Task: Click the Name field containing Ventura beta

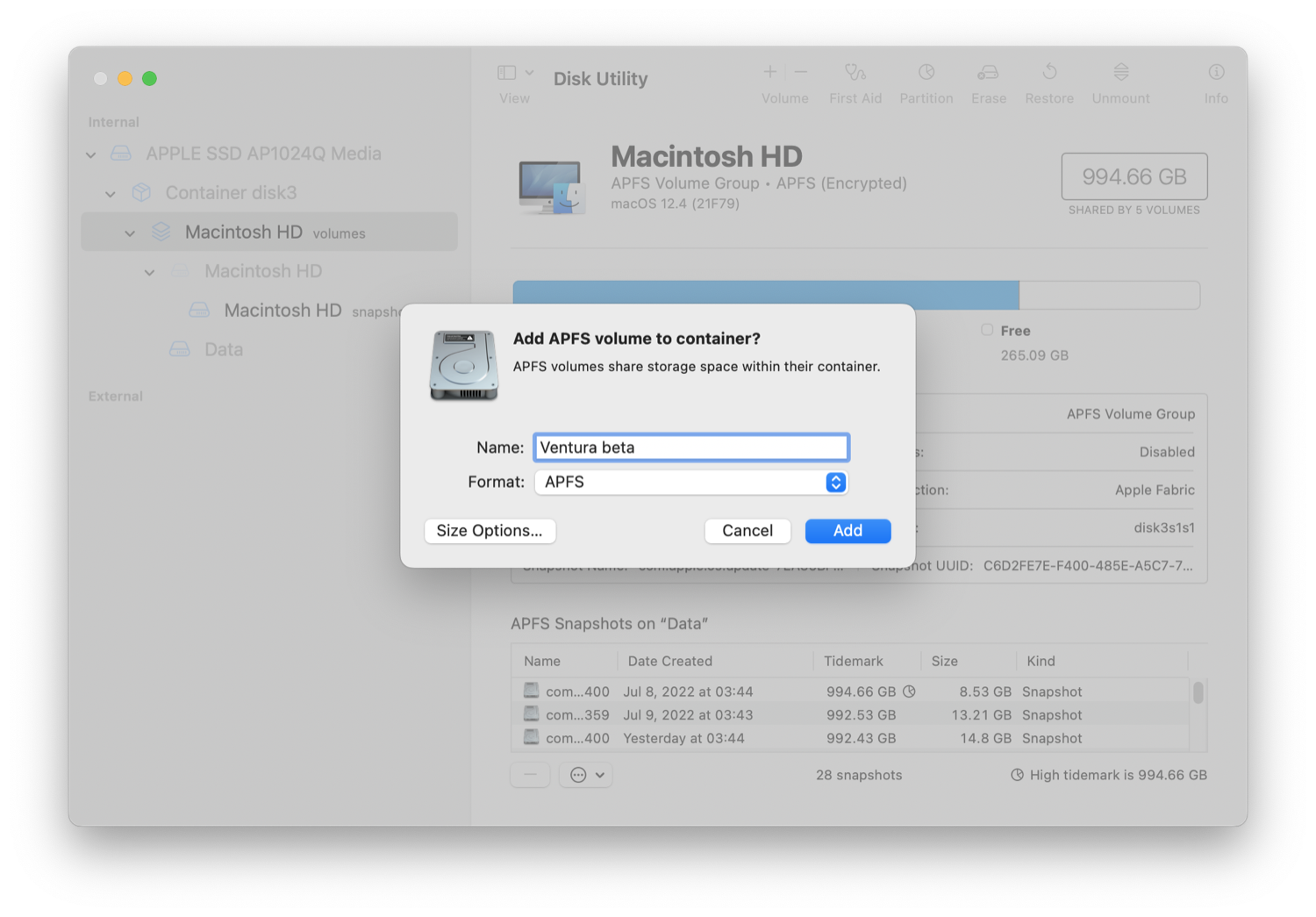Action: coord(691,448)
